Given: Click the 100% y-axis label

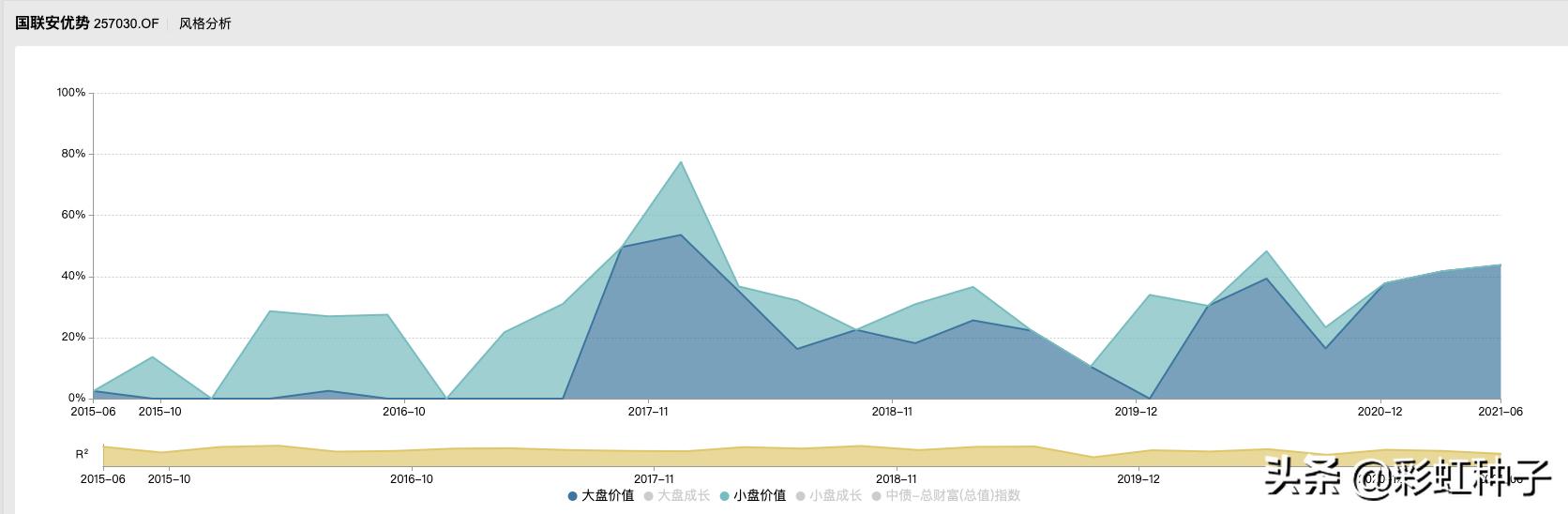Looking at the screenshot, I should tap(71, 93).
